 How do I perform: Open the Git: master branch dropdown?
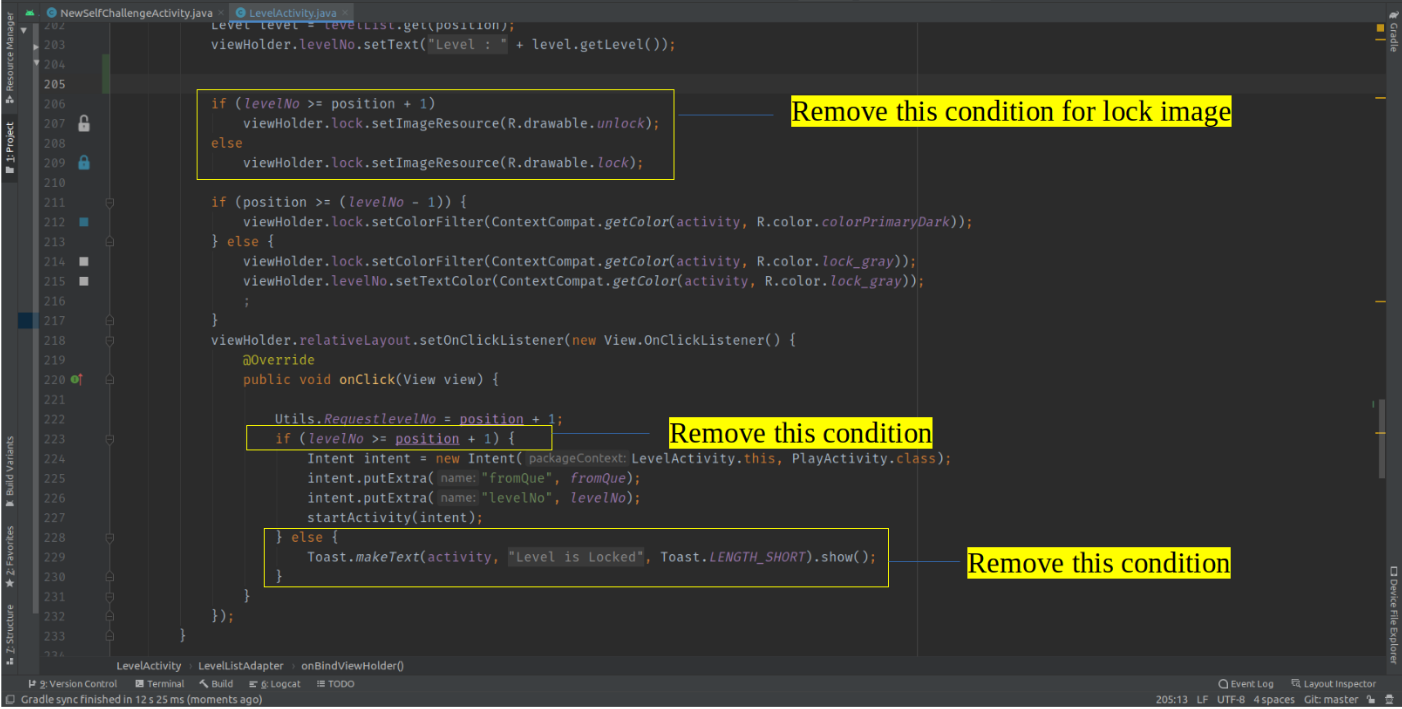pos(1332,699)
